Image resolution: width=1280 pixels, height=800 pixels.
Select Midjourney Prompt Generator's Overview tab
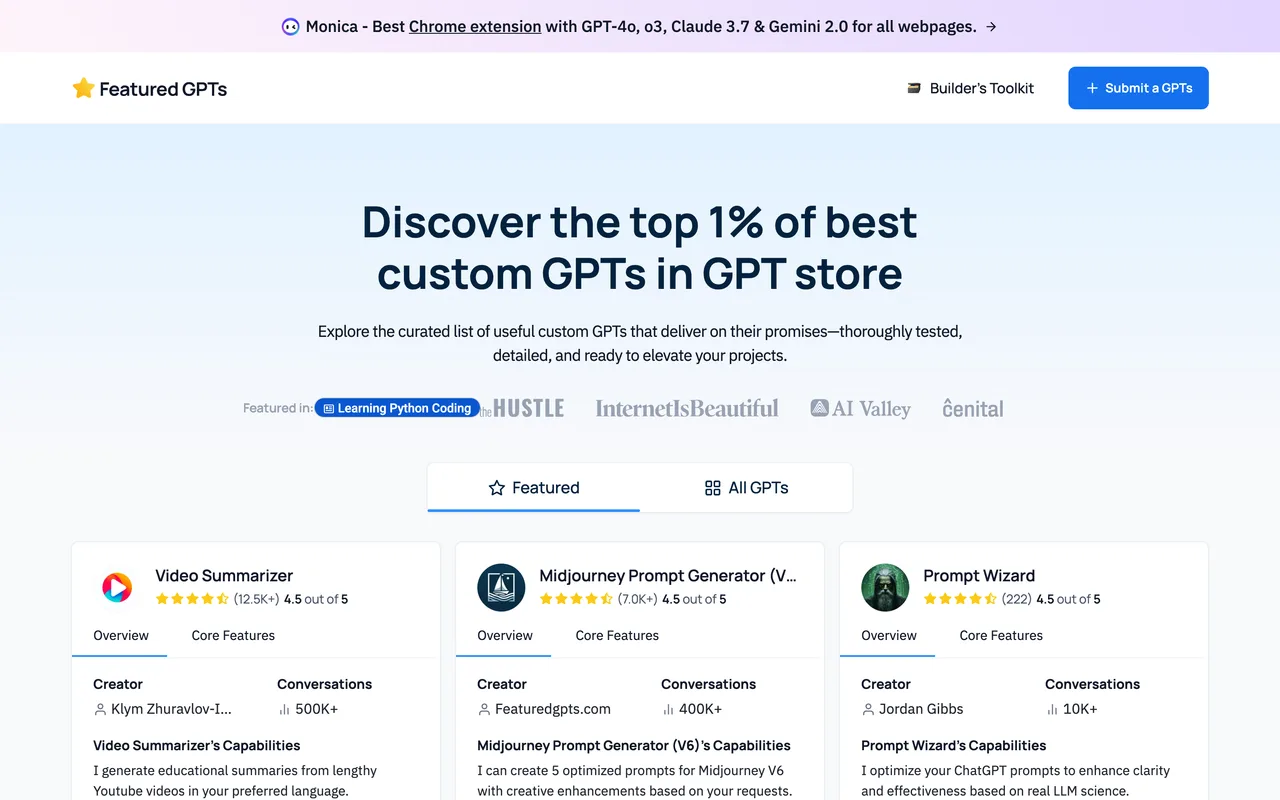click(504, 636)
